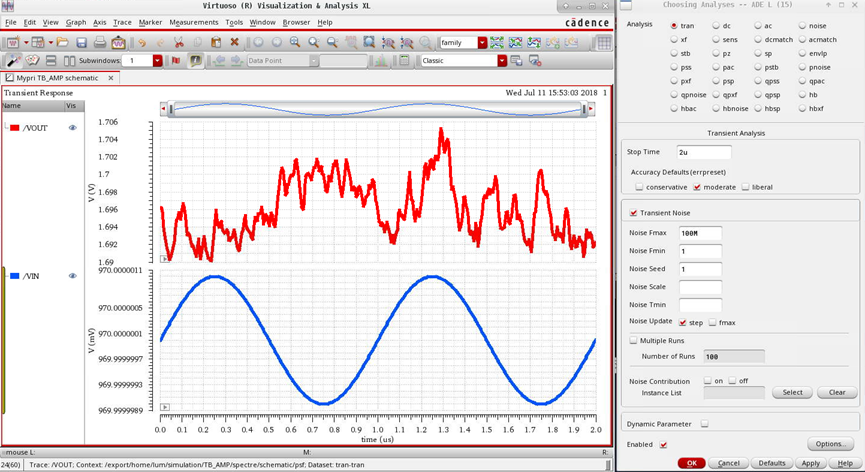Toggle the Dynamic Parameter checkbox
865x472 pixels.
[704, 424]
